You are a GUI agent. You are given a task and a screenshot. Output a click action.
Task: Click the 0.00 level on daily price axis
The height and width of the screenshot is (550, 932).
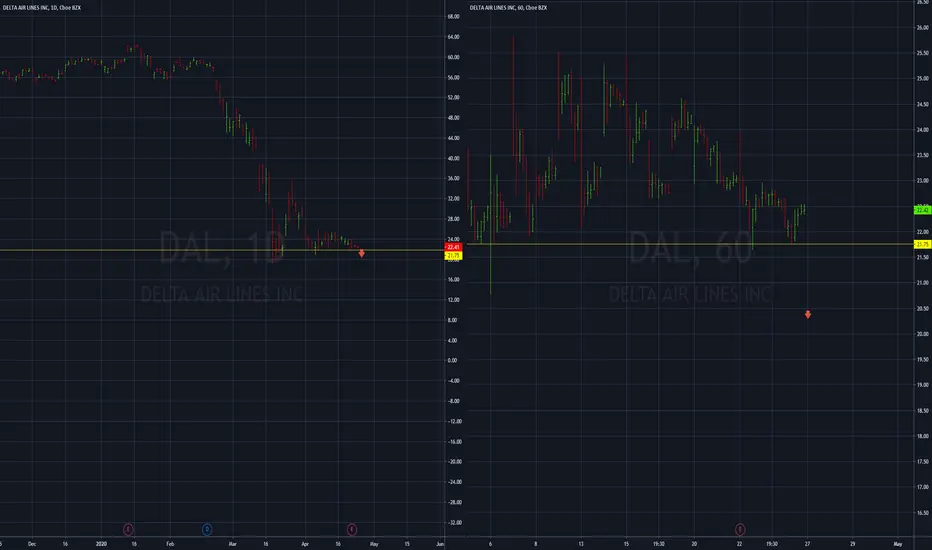[452, 360]
